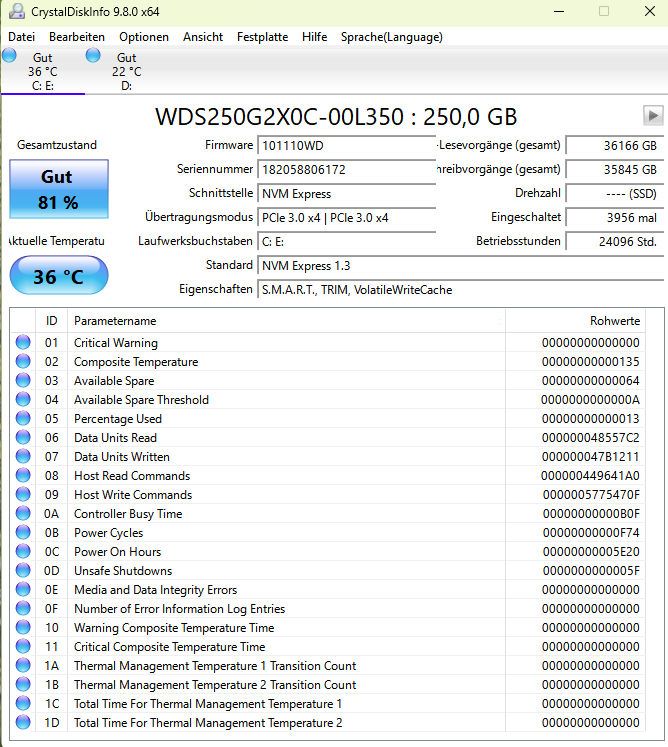The width and height of the screenshot is (668, 747).
Task: Click raw value 0000005775470F
Action: tap(591, 495)
